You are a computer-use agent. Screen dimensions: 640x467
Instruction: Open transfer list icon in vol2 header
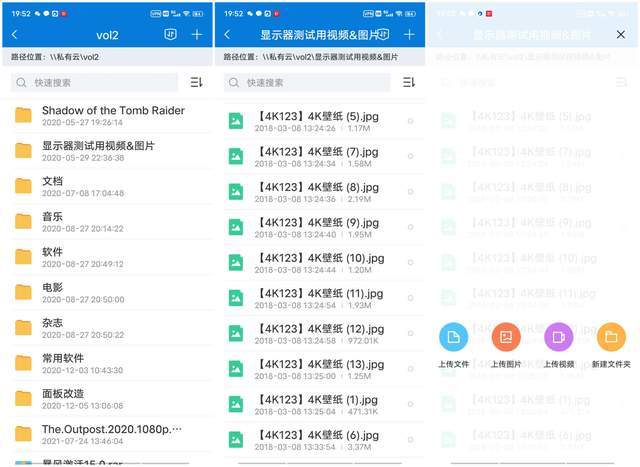point(169,34)
